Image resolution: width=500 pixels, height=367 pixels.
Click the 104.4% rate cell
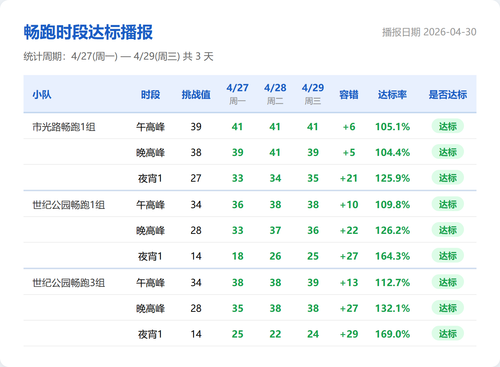pyautogui.click(x=392, y=152)
